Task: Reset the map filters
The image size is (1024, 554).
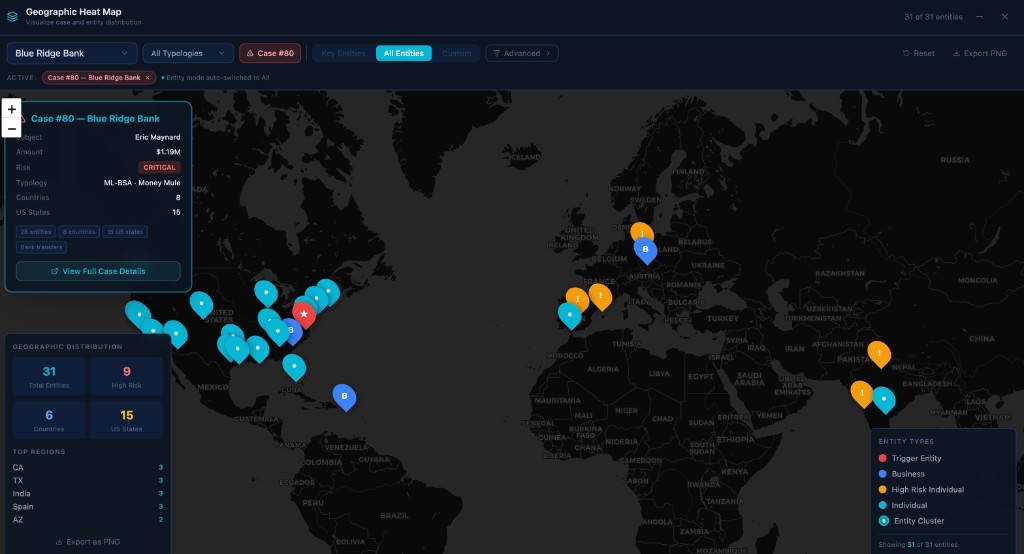Action: pos(918,53)
